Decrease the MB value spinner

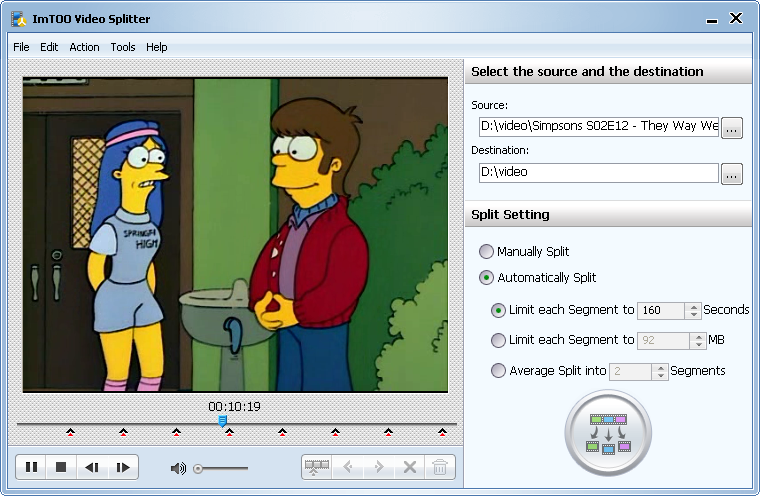(x=698, y=345)
